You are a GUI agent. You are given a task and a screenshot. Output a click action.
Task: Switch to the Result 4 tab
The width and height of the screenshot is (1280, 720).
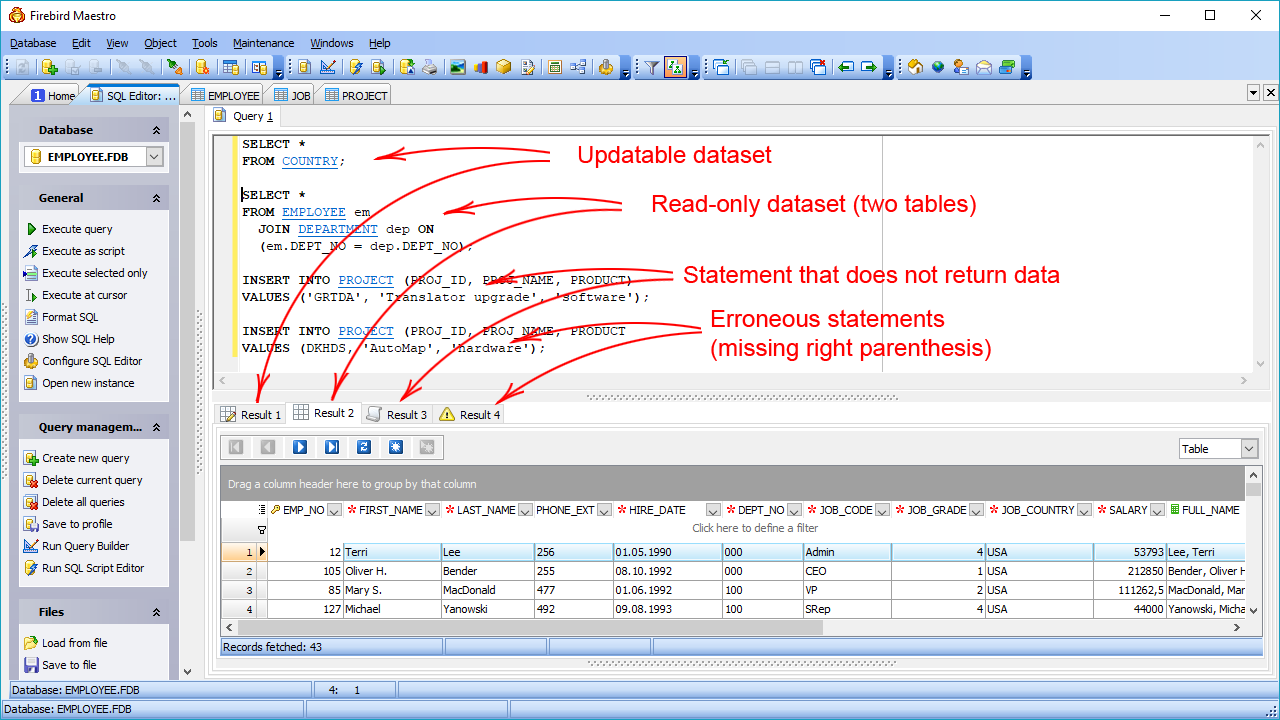point(470,414)
